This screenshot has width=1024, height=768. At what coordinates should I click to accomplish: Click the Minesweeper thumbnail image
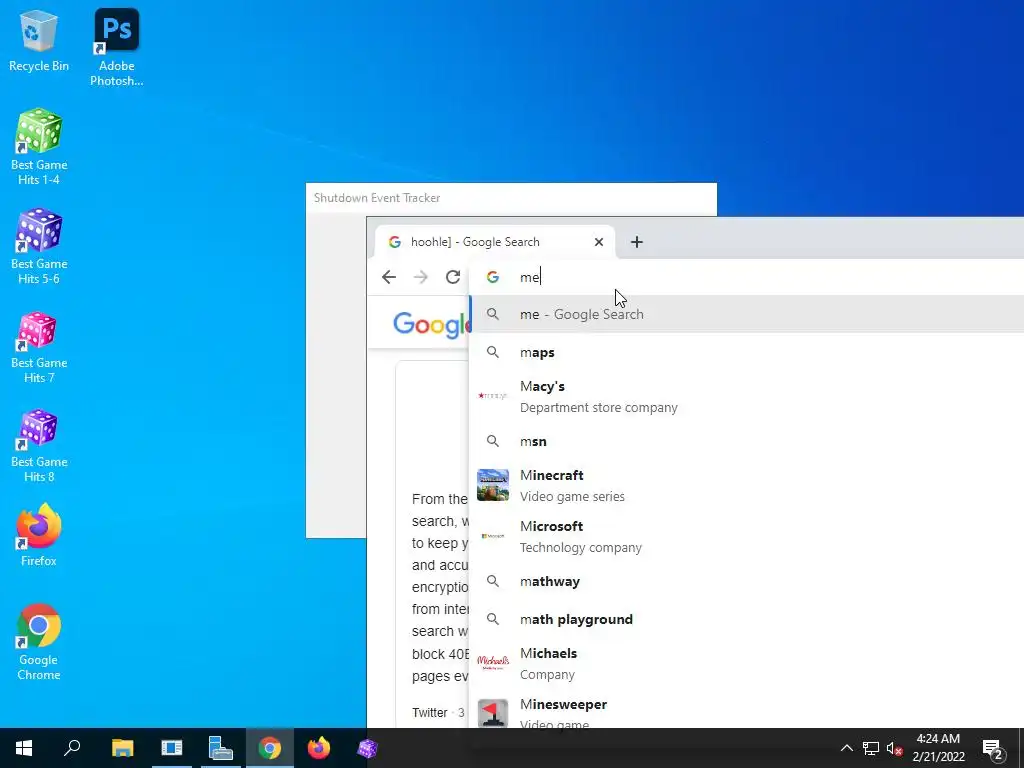pos(493,713)
